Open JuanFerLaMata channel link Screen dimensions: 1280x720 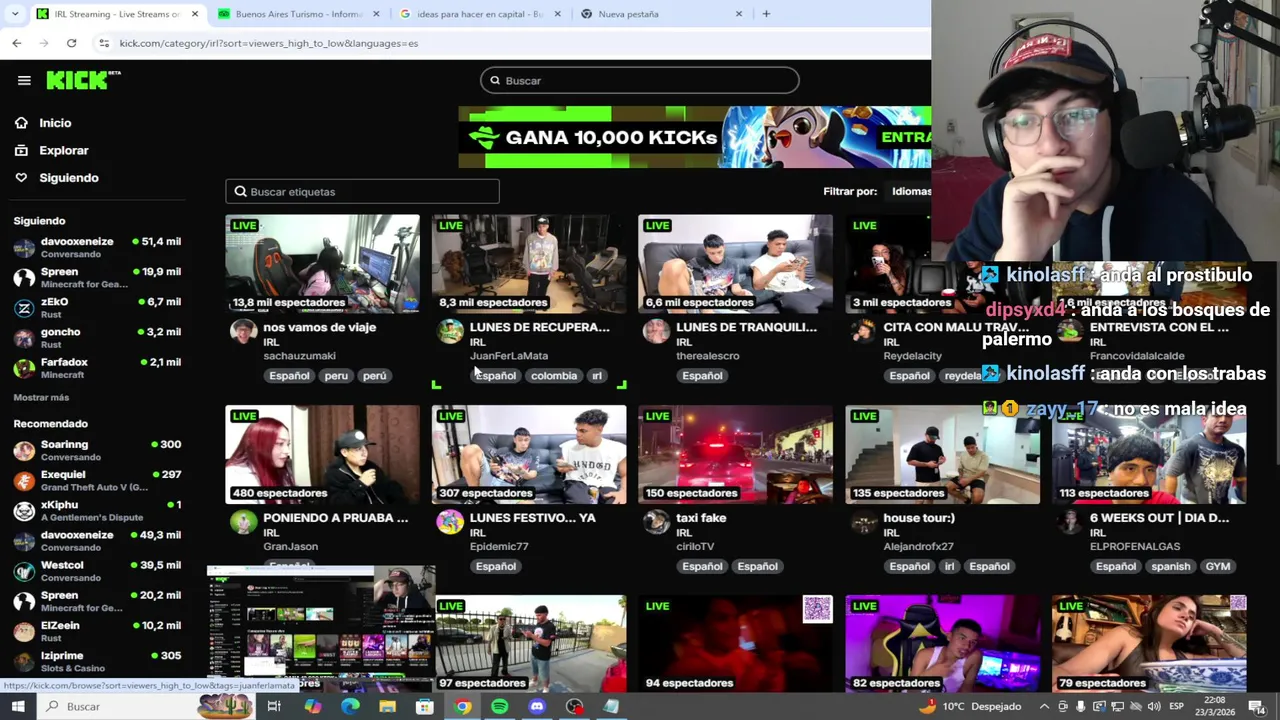pos(509,355)
